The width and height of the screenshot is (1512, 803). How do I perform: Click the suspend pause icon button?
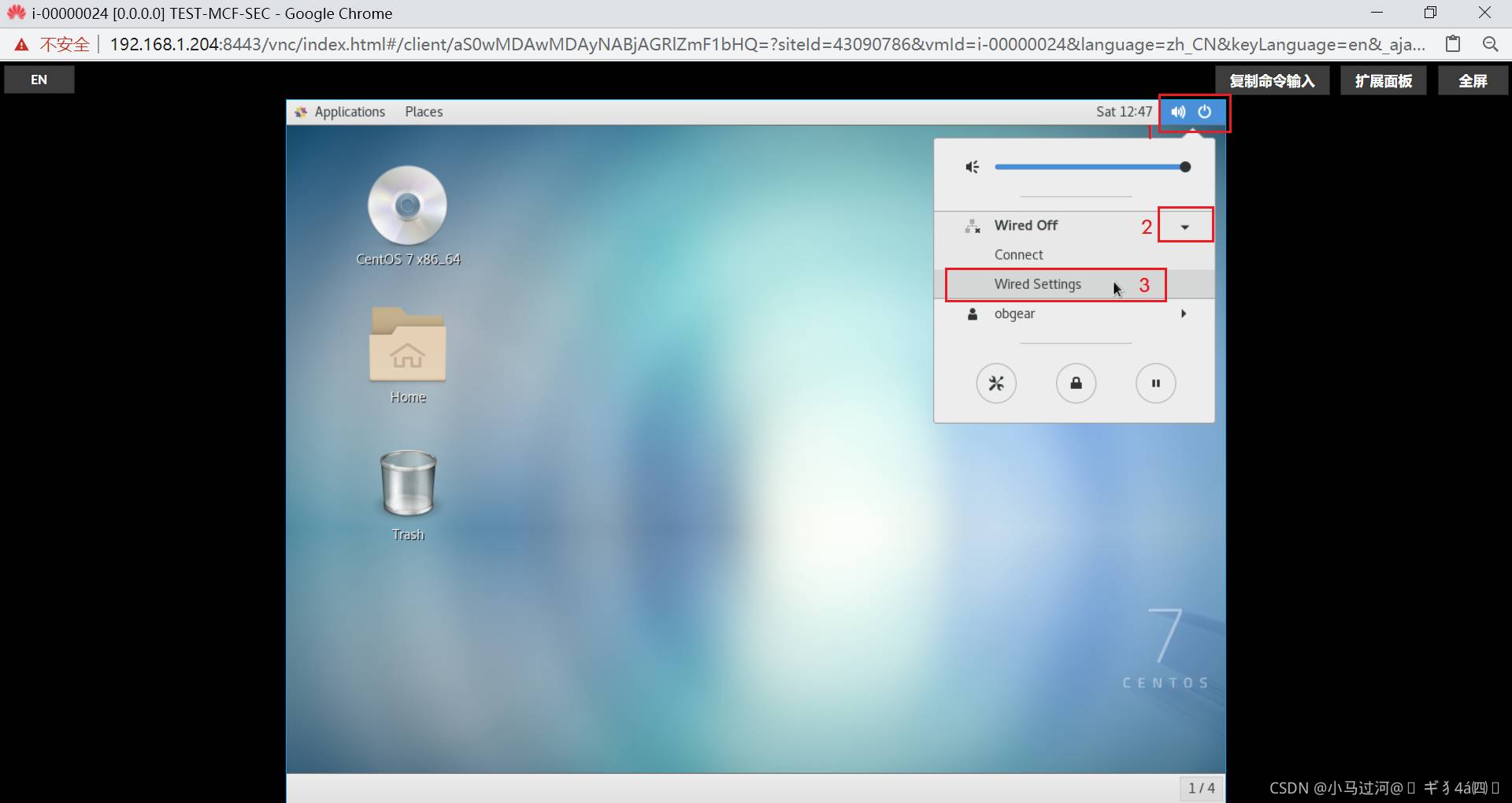coord(1155,383)
